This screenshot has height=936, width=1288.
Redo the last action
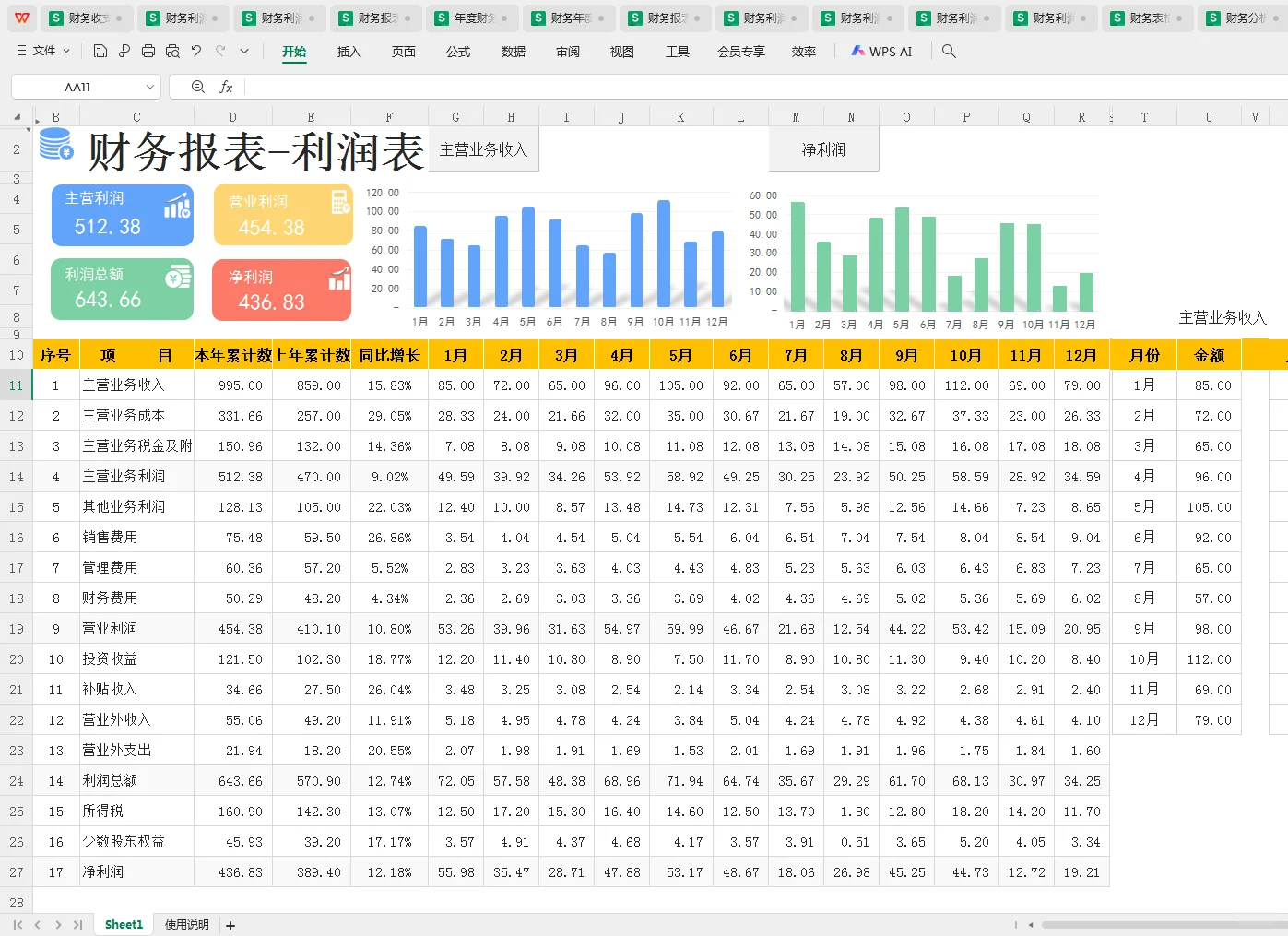[221, 52]
